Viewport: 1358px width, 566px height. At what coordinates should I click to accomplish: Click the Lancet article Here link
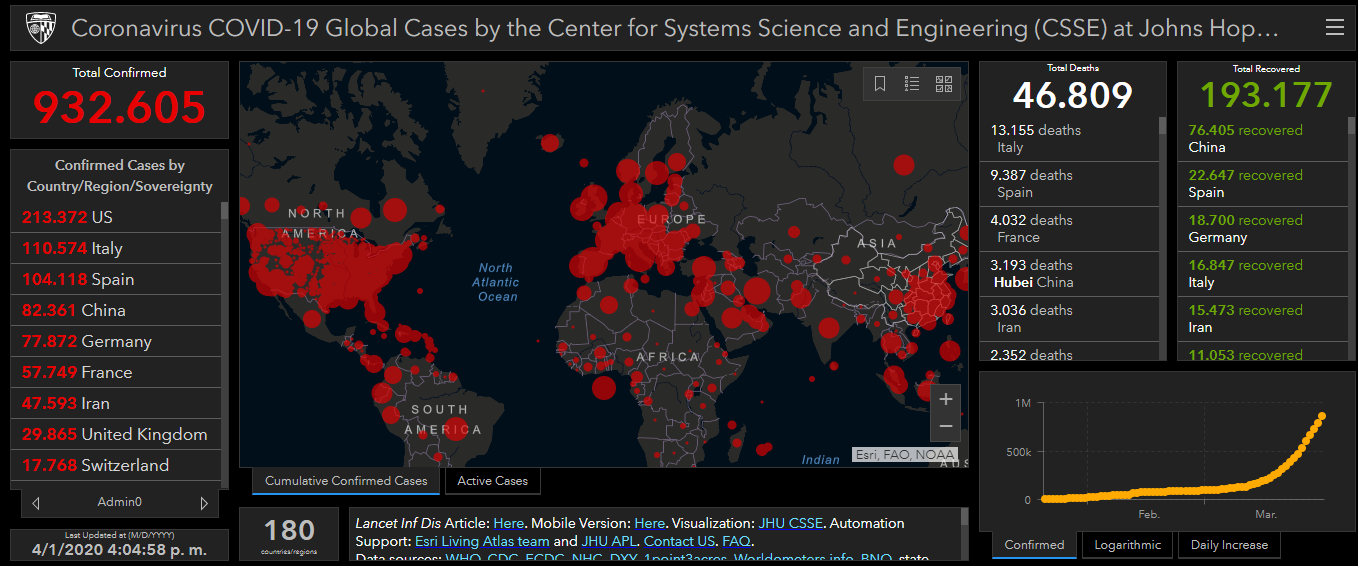pyautogui.click(x=508, y=523)
